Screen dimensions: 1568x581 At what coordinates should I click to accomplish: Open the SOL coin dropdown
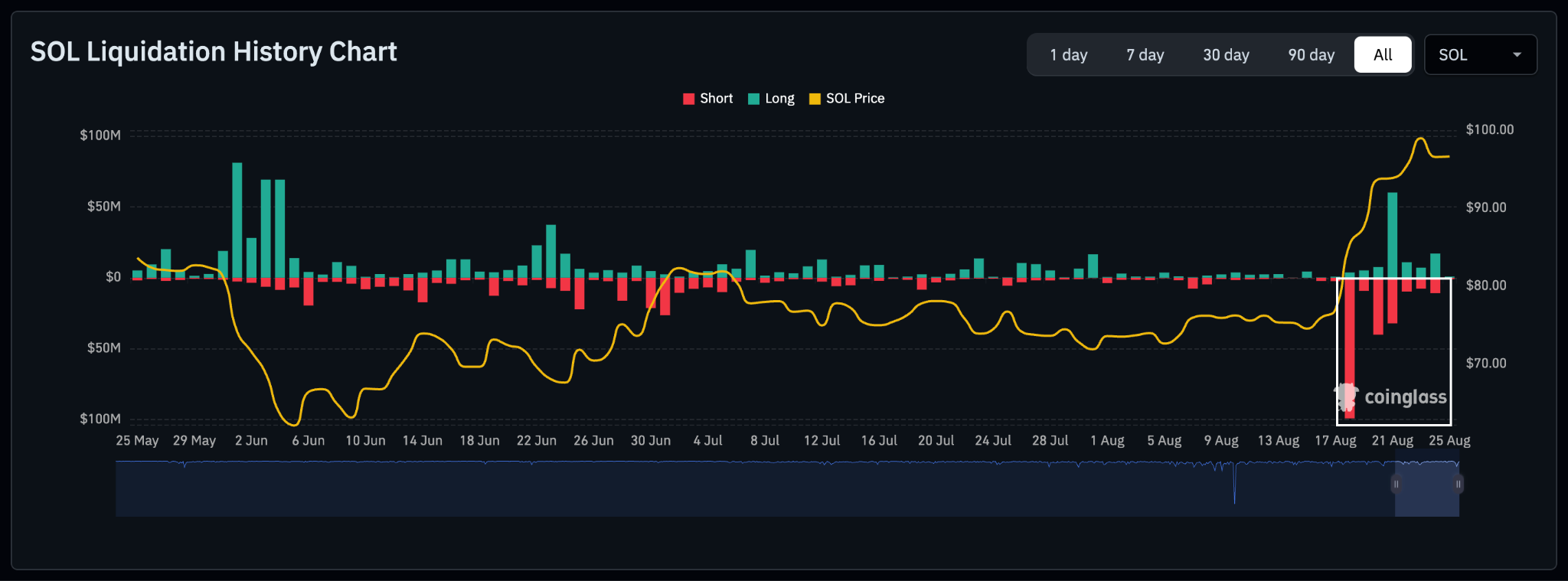tap(1480, 55)
